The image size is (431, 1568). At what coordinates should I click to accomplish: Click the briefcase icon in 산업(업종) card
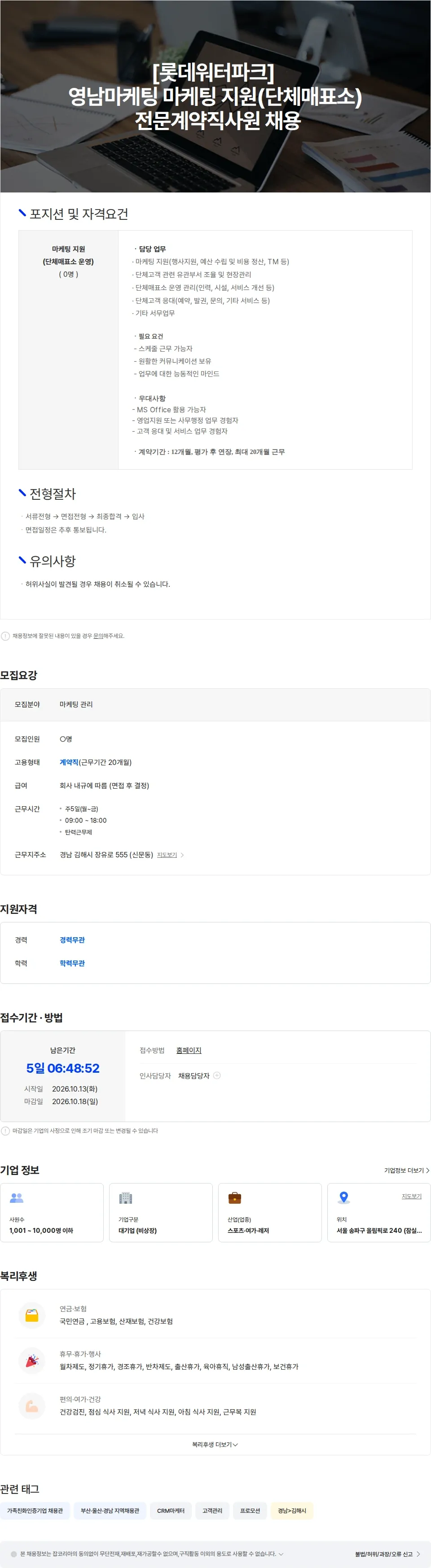pyautogui.click(x=234, y=1197)
